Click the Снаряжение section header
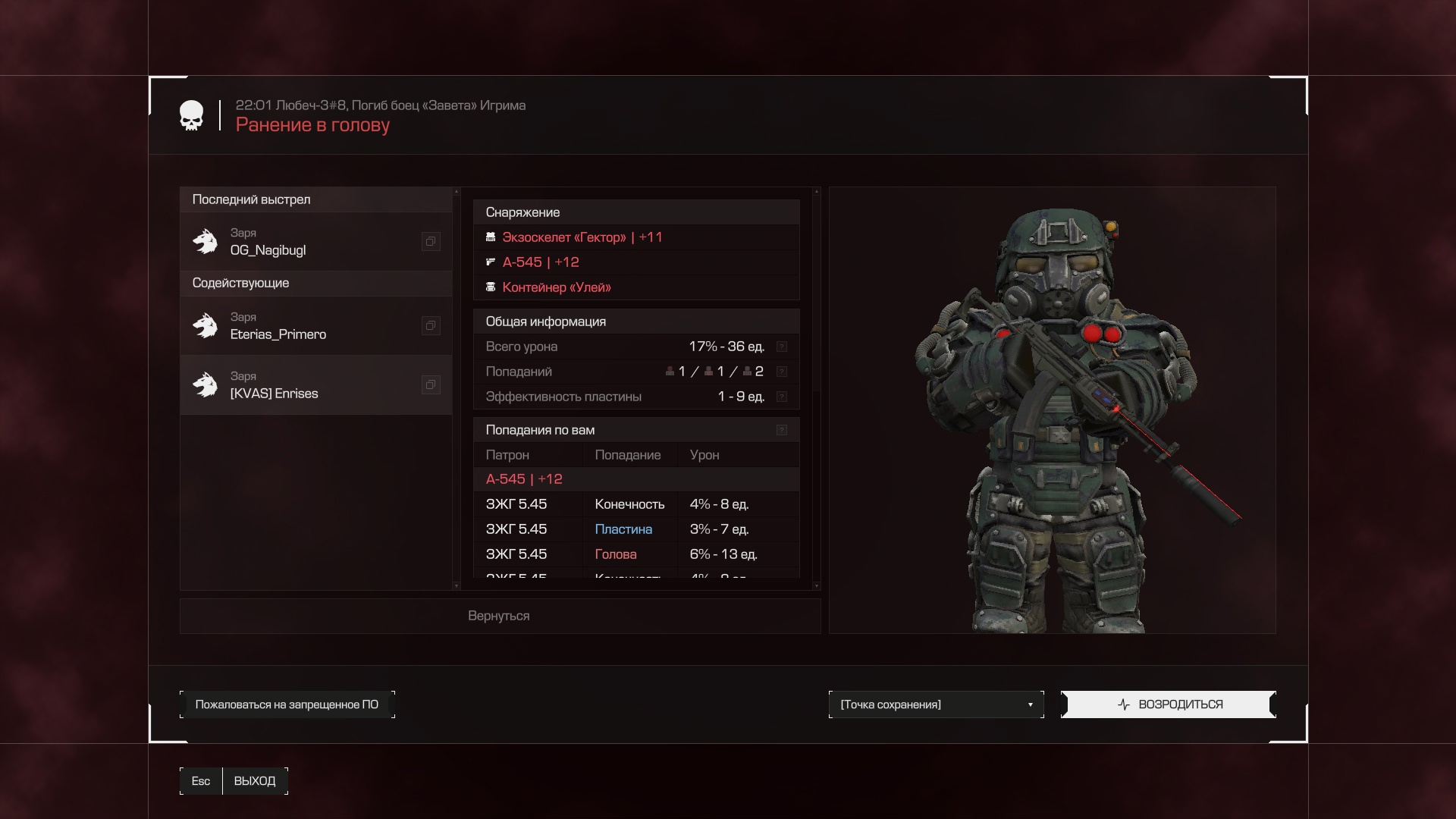 [x=636, y=212]
